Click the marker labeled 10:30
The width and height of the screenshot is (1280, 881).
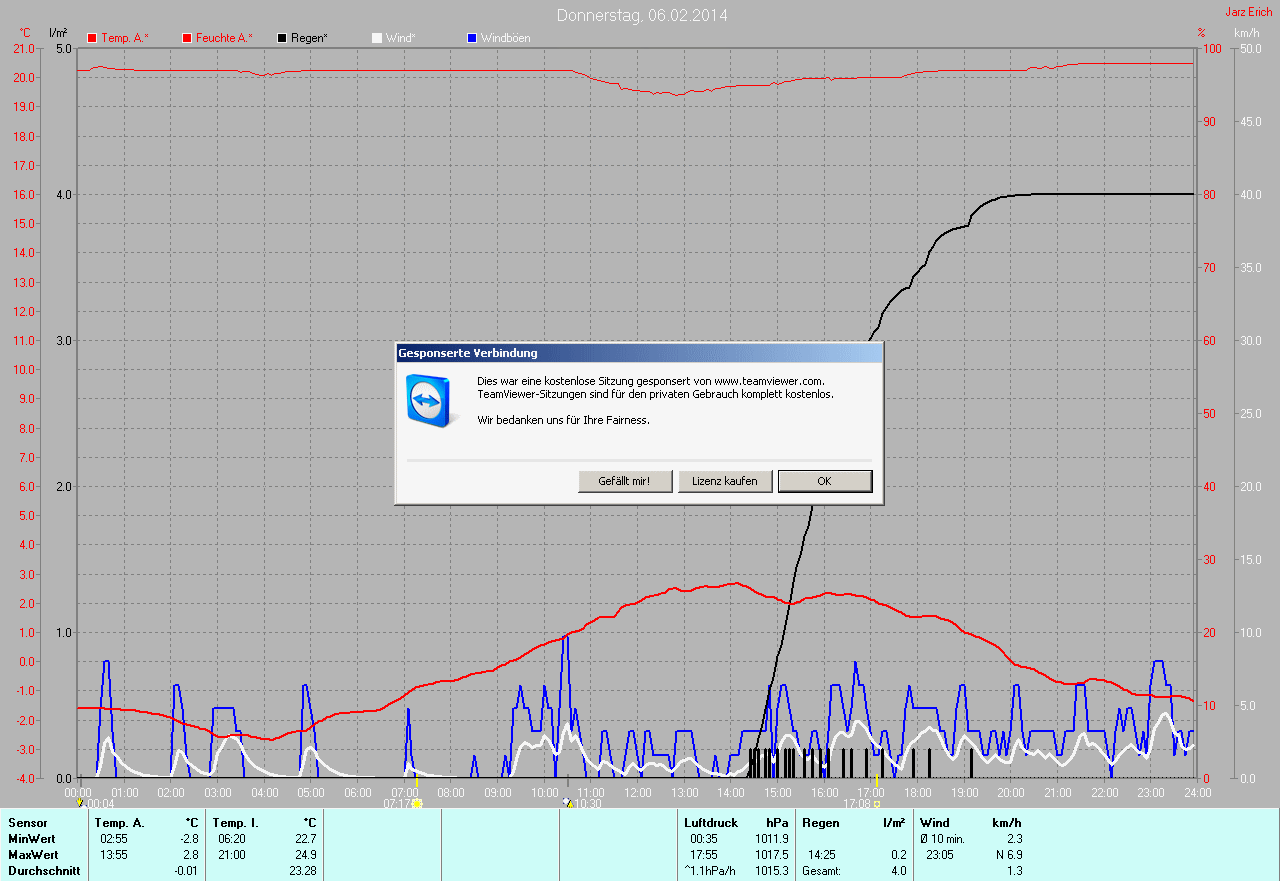567,802
